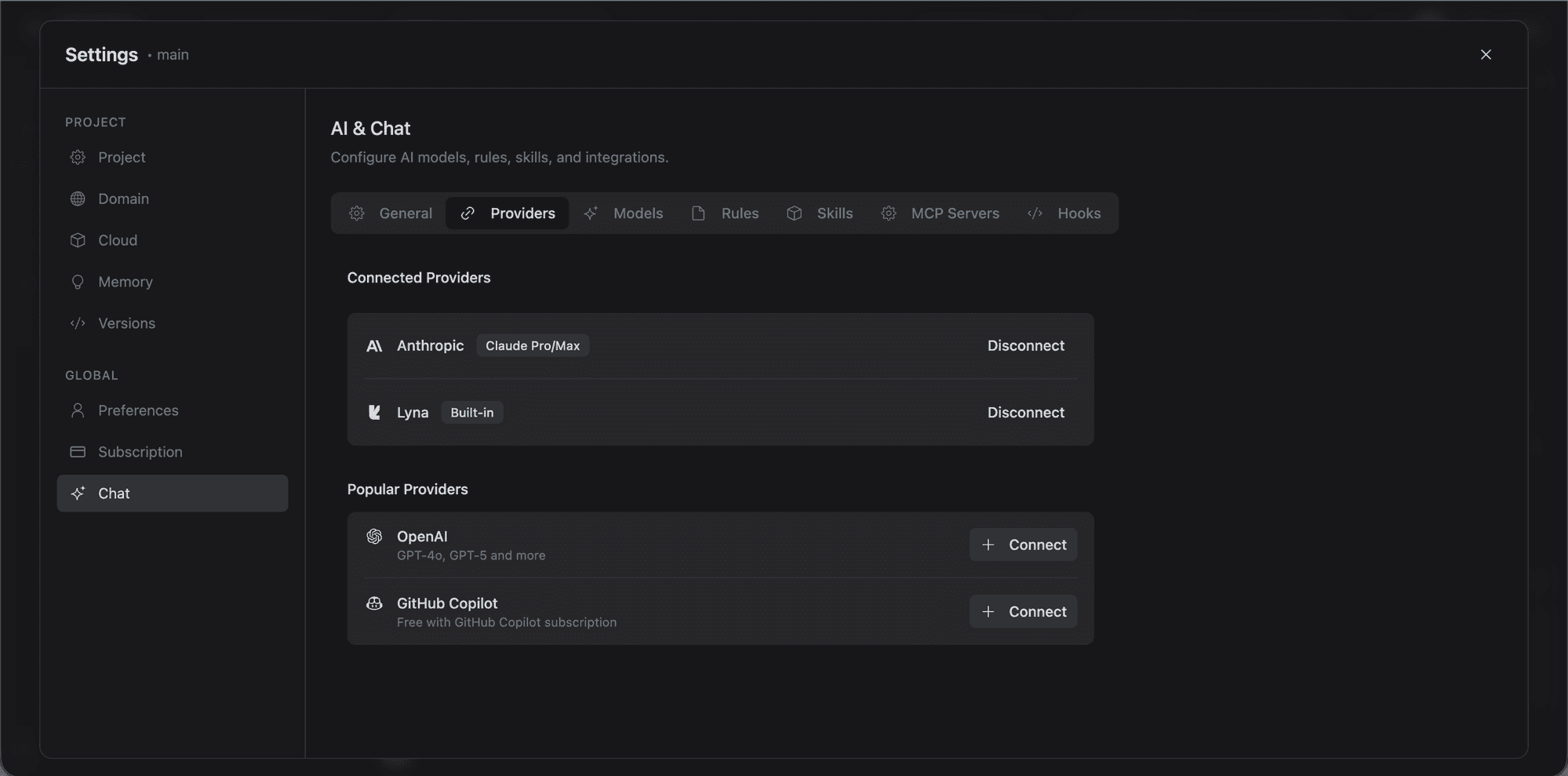This screenshot has width=1568, height=776.
Task: Disconnect the Lyna provider
Action: 1025,413
